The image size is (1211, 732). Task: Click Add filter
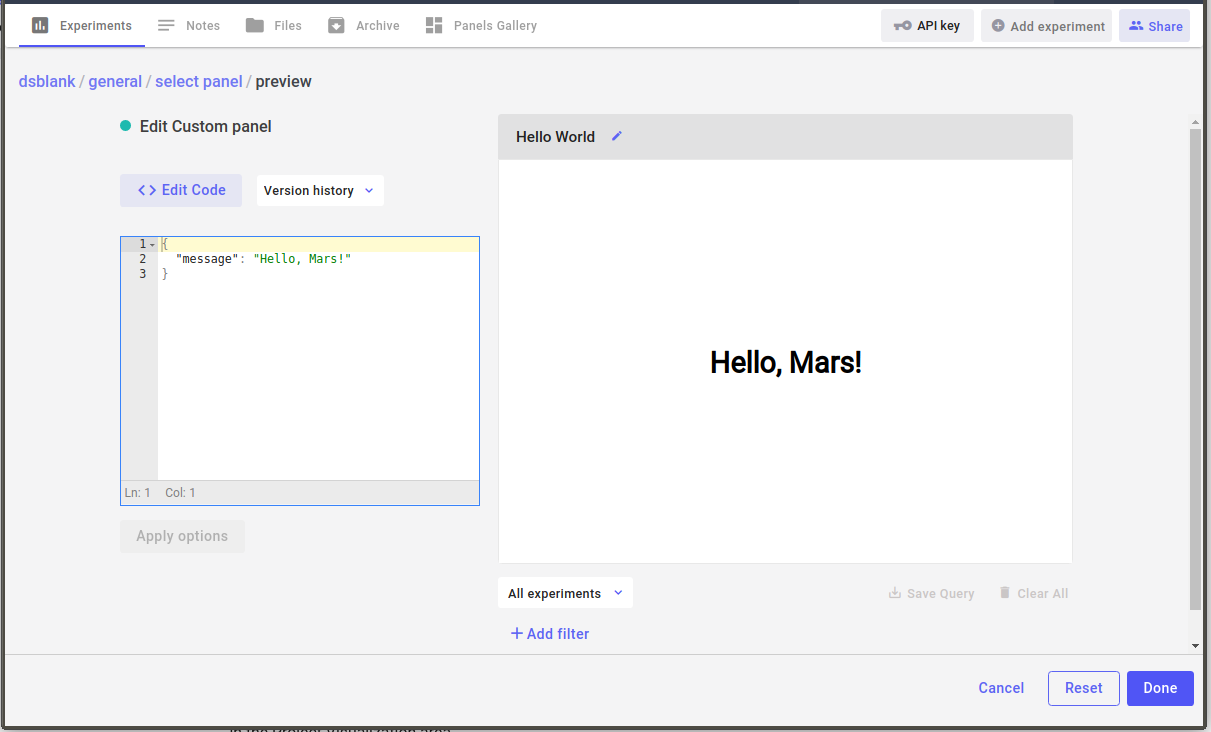[x=550, y=633]
